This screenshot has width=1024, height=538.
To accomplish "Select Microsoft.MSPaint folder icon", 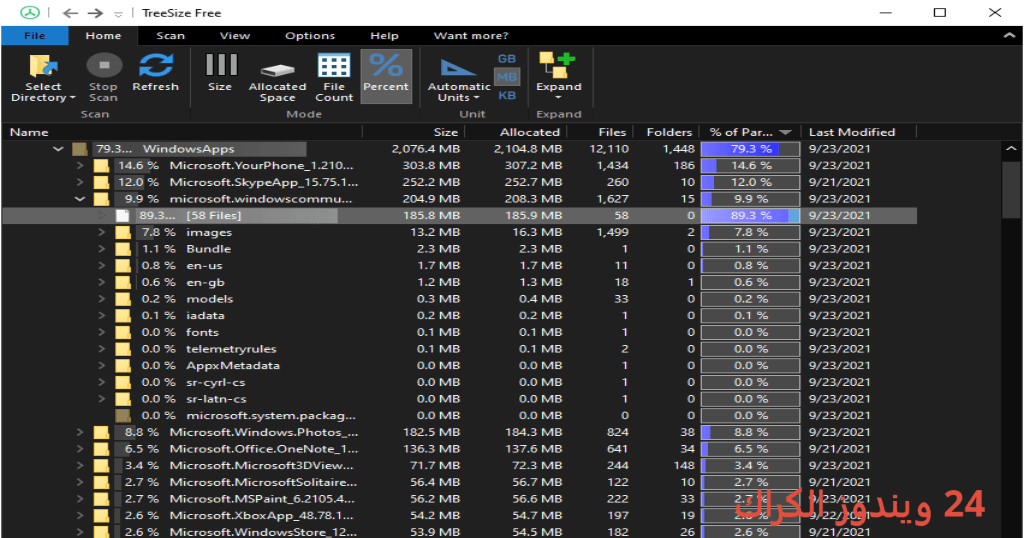I will click(x=101, y=499).
